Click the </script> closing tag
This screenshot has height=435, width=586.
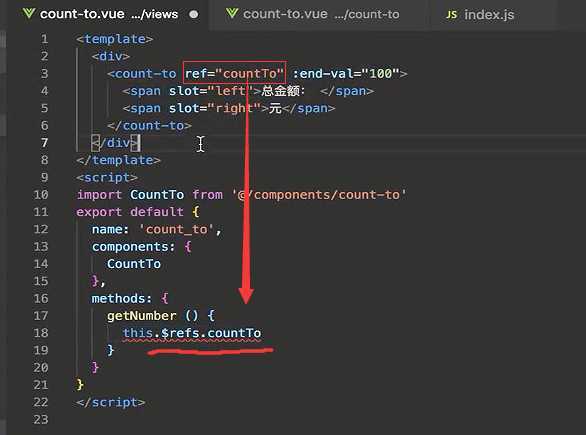coord(111,402)
